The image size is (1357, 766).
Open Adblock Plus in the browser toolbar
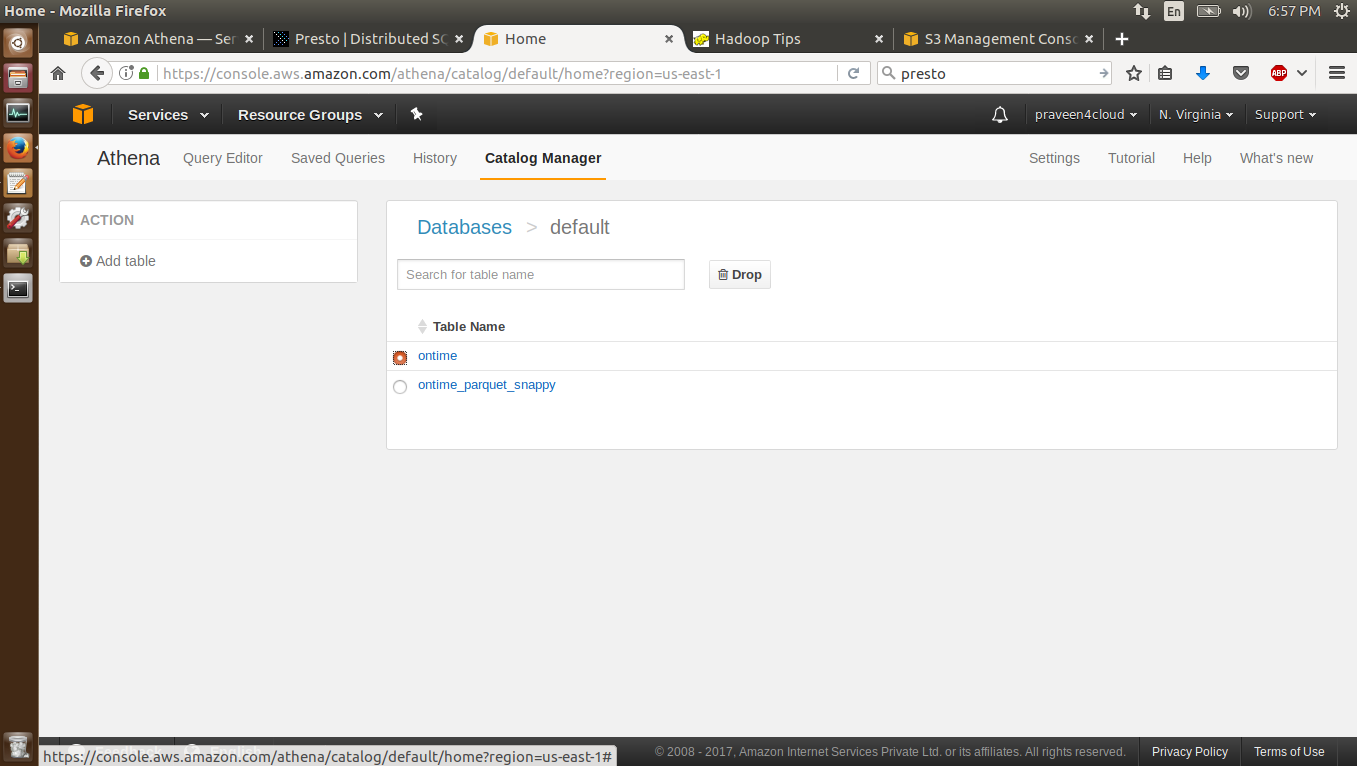pyautogui.click(x=1279, y=72)
